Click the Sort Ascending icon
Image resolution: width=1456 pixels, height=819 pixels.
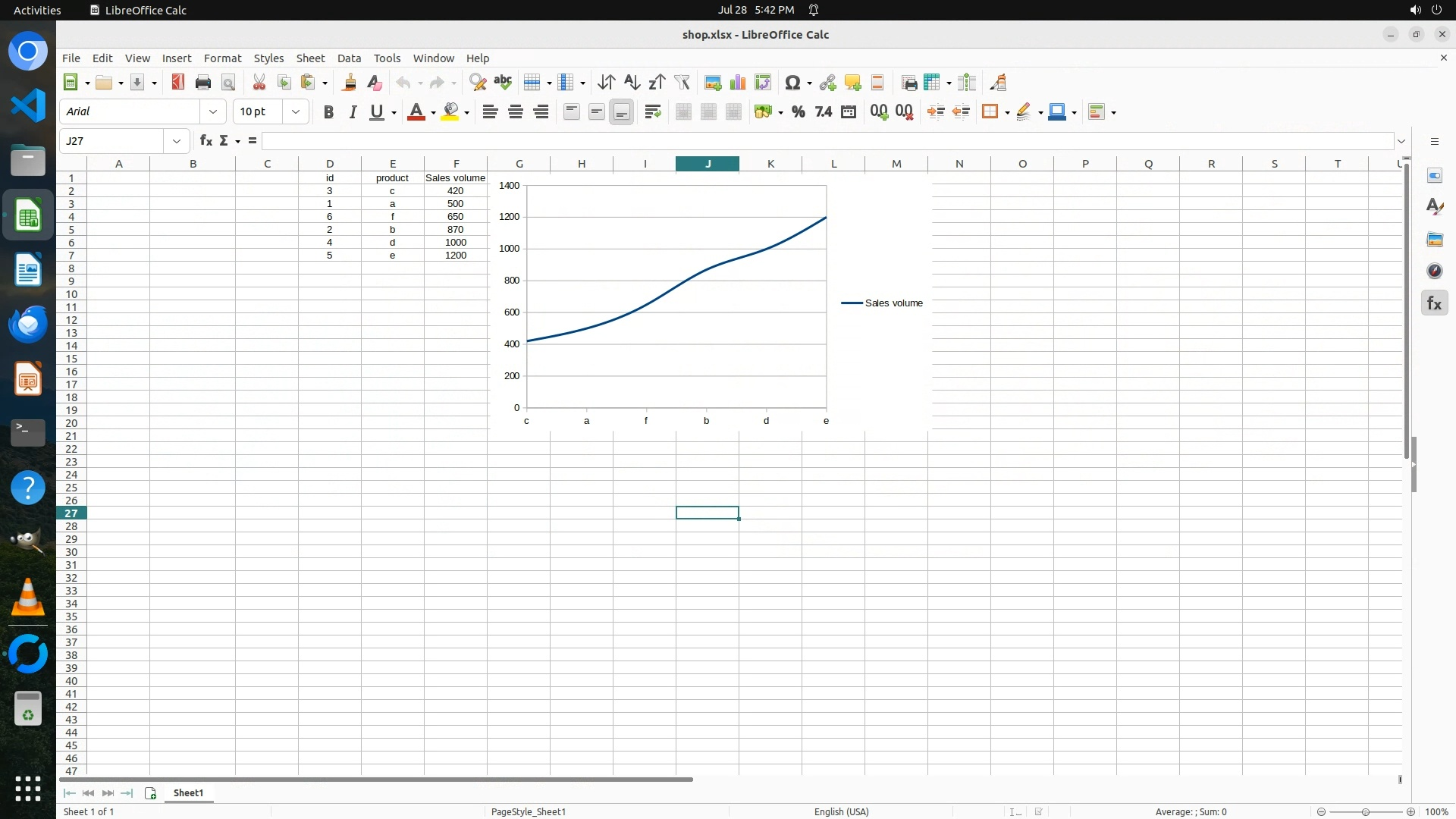pyautogui.click(x=632, y=83)
